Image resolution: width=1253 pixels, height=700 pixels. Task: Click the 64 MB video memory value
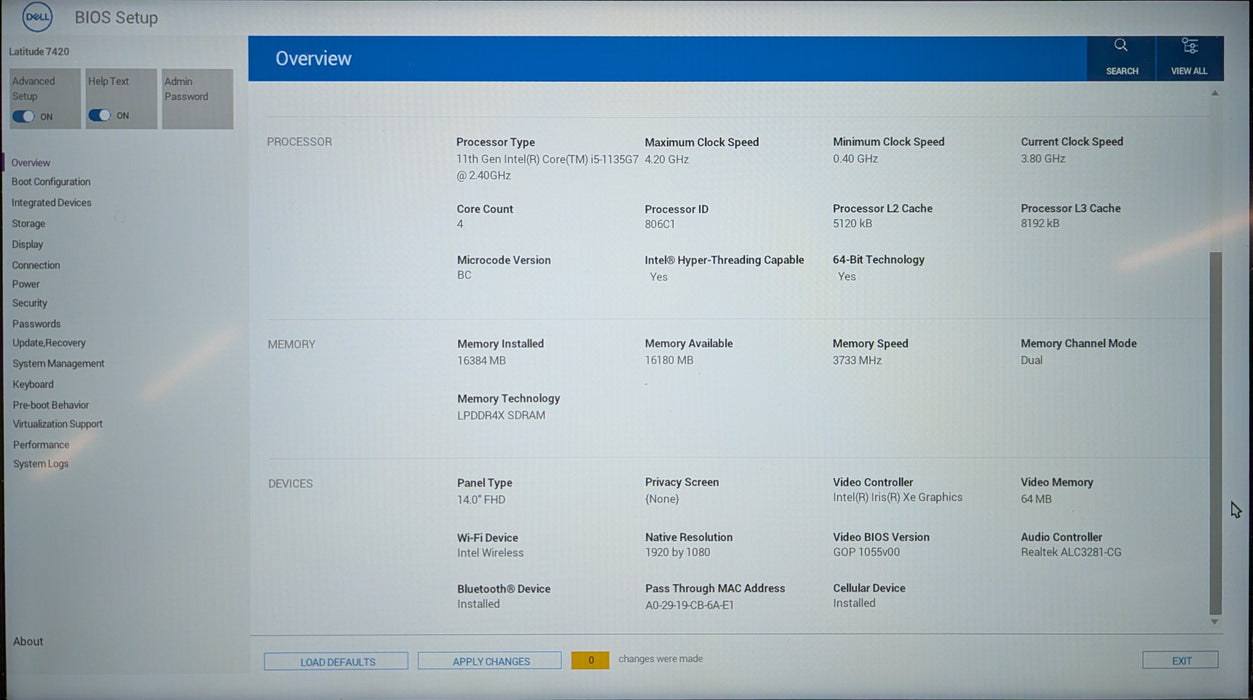pos(1036,499)
